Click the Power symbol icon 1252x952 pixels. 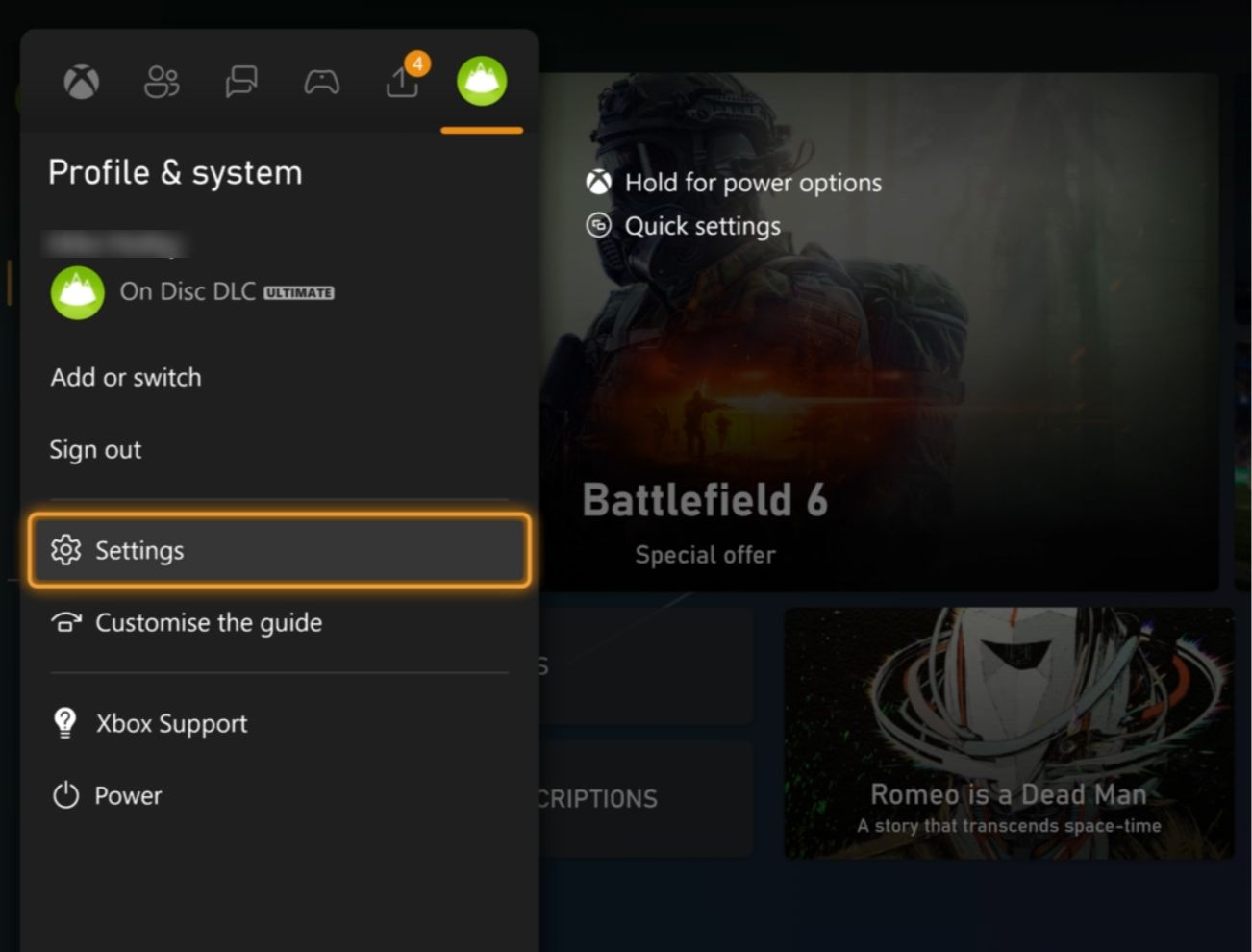[65, 795]
